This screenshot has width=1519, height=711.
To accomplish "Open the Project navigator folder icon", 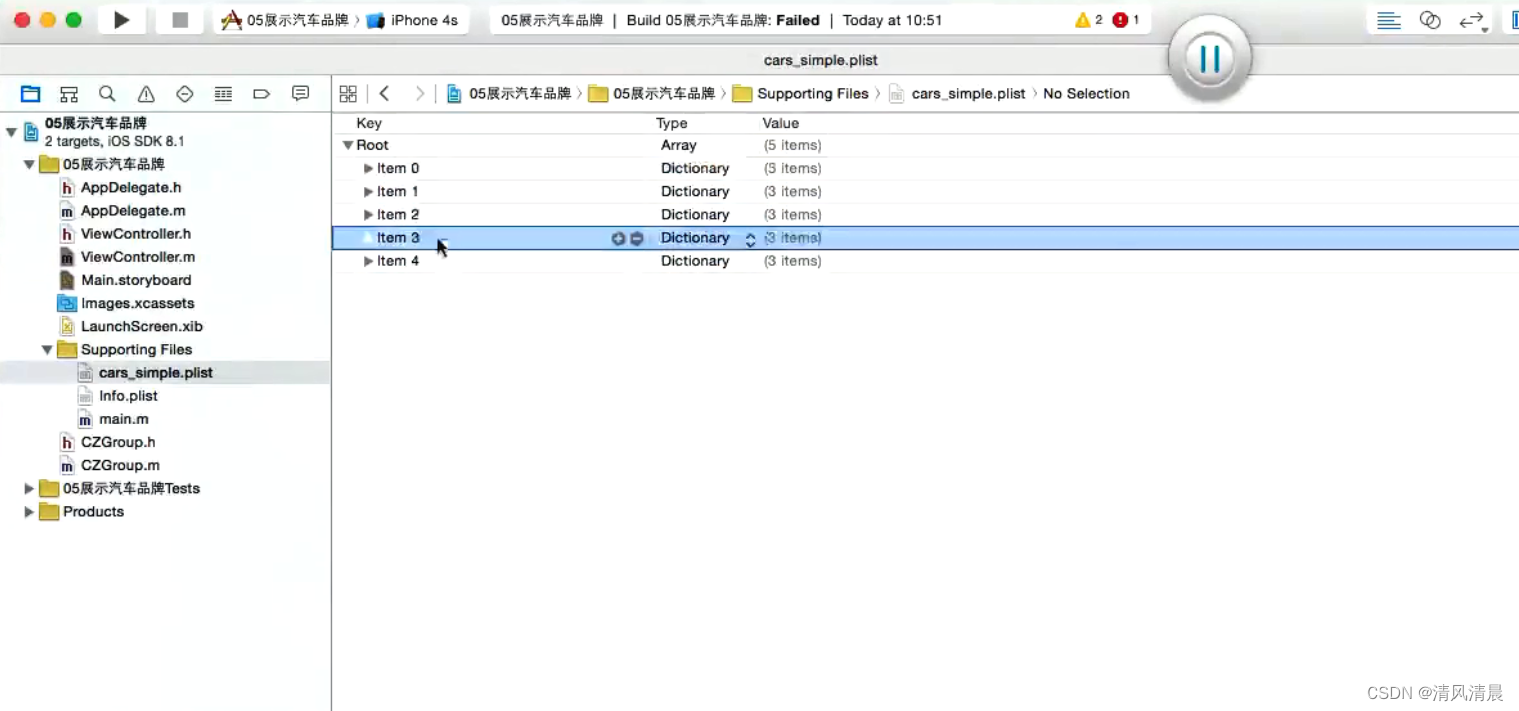I will tap(30, 94).
